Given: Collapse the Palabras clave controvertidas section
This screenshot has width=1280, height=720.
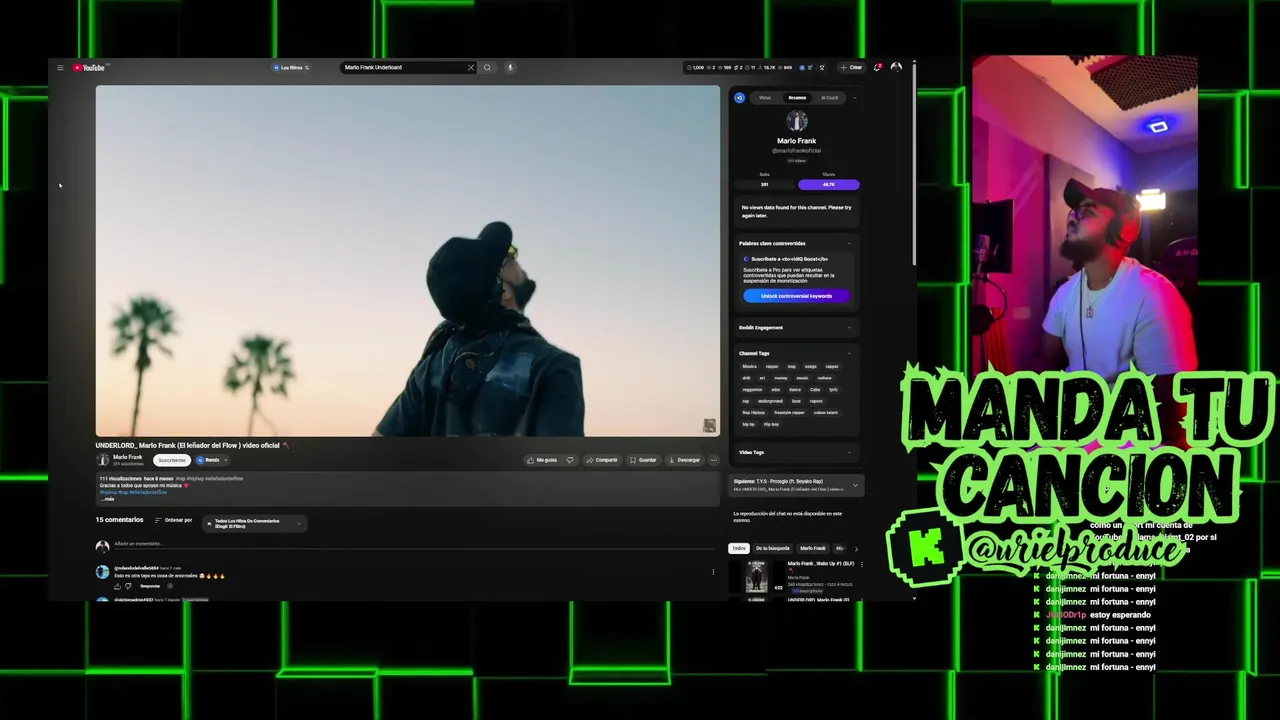Looking at the screenshot, I should tap(850, 243).
